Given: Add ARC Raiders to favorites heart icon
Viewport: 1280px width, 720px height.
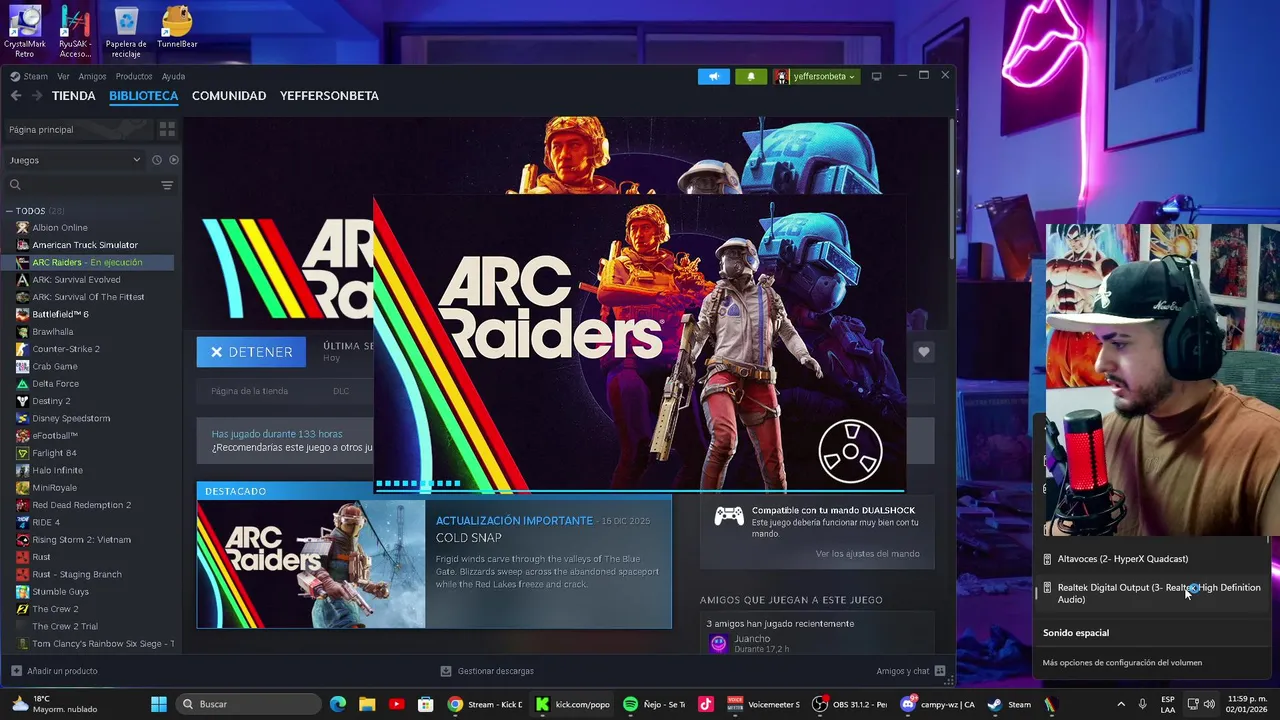Looking at the screenshot, I should pos(924,352).
